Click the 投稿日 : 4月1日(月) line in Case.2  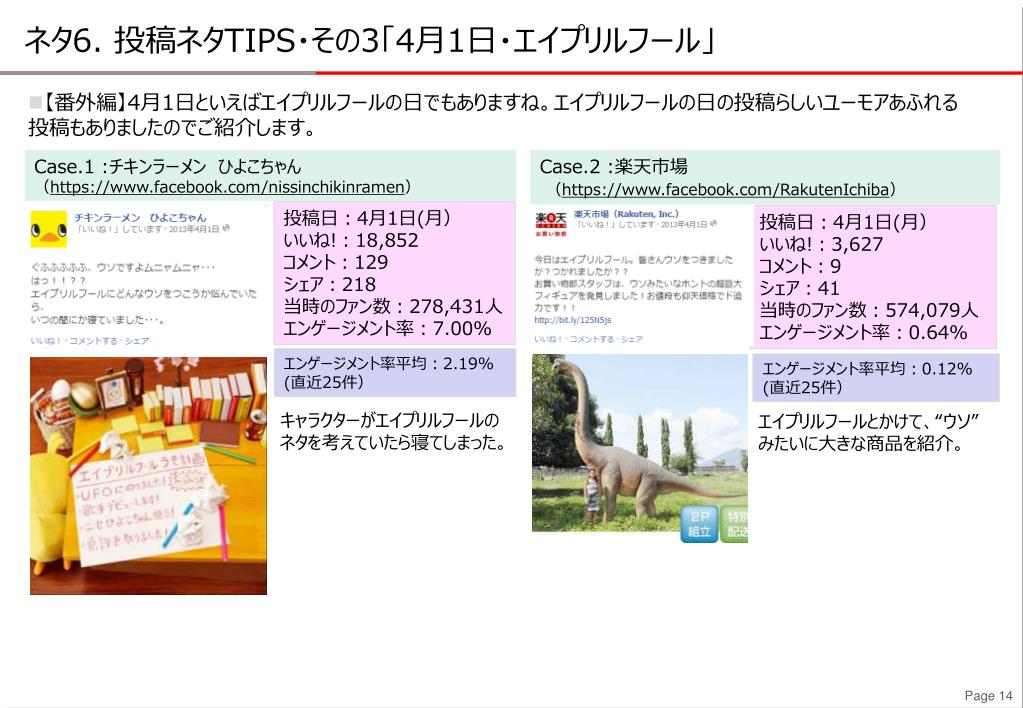(x=843, y=222)
